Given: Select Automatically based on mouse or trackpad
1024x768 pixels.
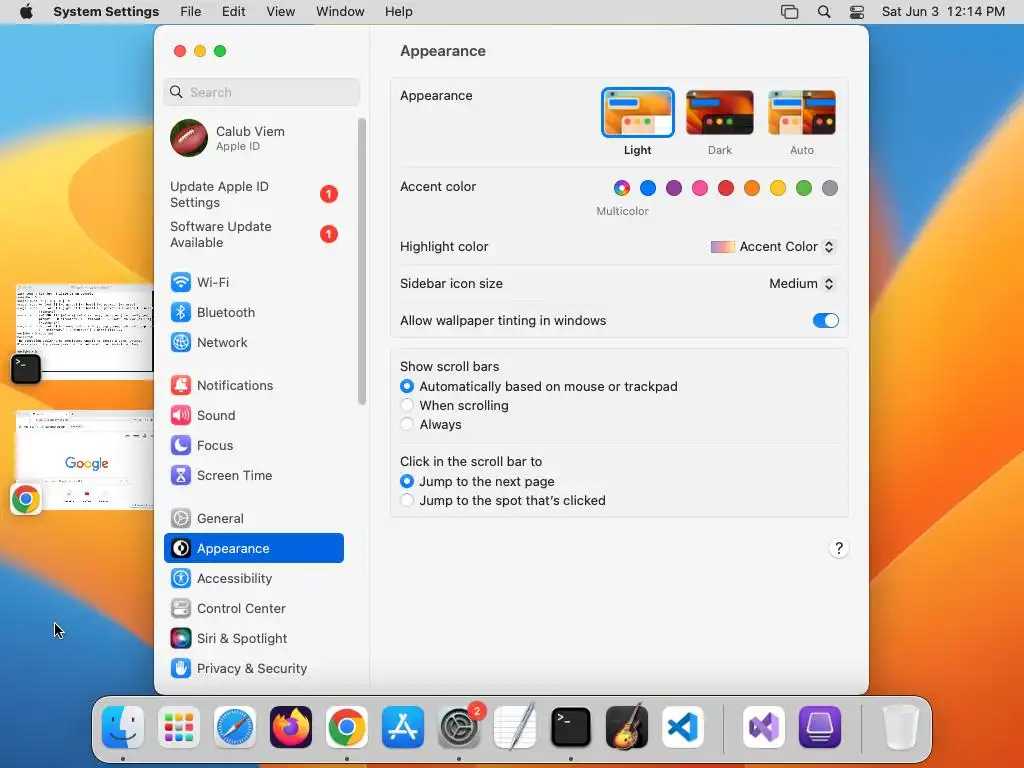Looking at the screenshot, I should coord(407,387).
